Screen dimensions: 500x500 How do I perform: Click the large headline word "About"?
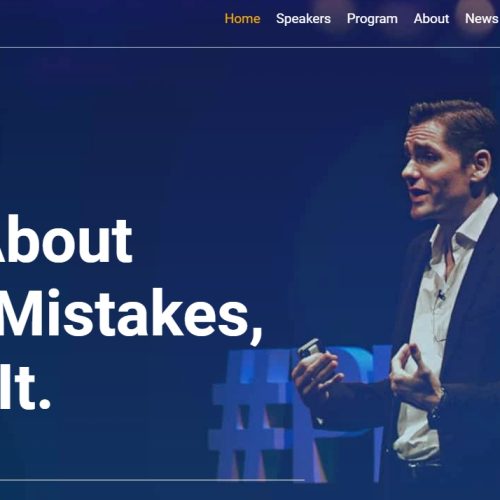coord(65,240)
